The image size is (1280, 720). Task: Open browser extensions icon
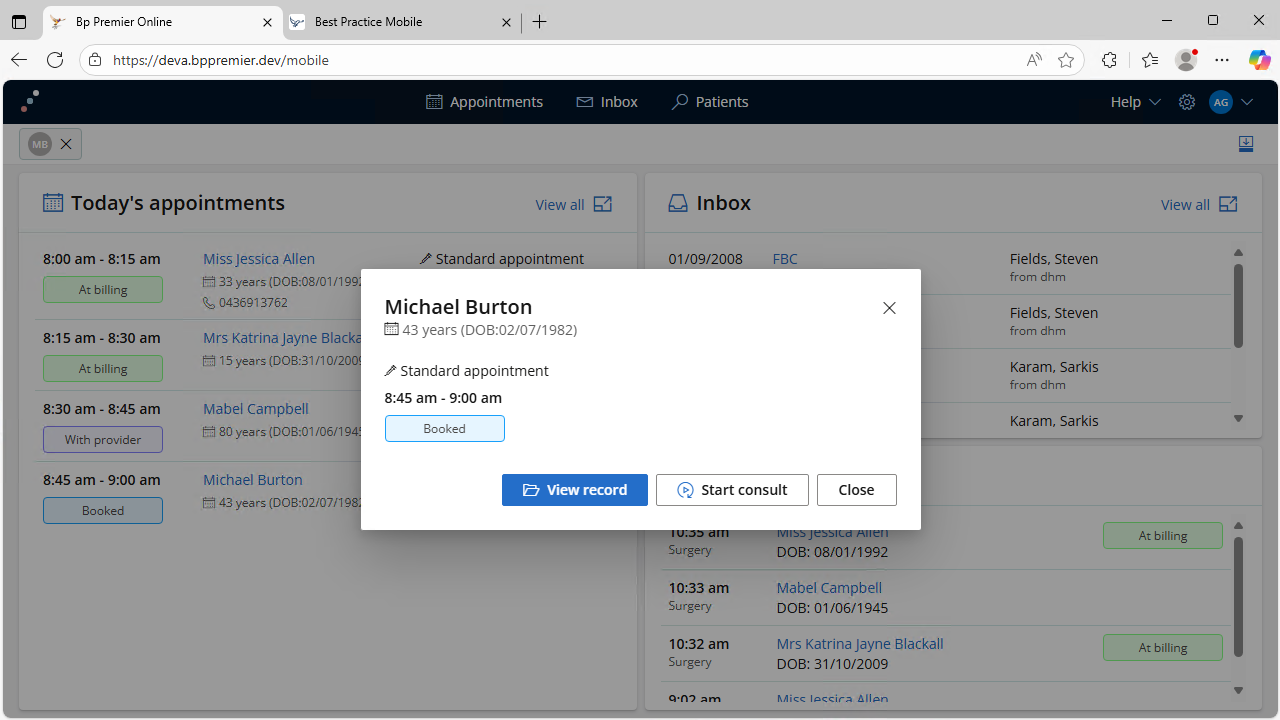click(x=1109, y=60)
